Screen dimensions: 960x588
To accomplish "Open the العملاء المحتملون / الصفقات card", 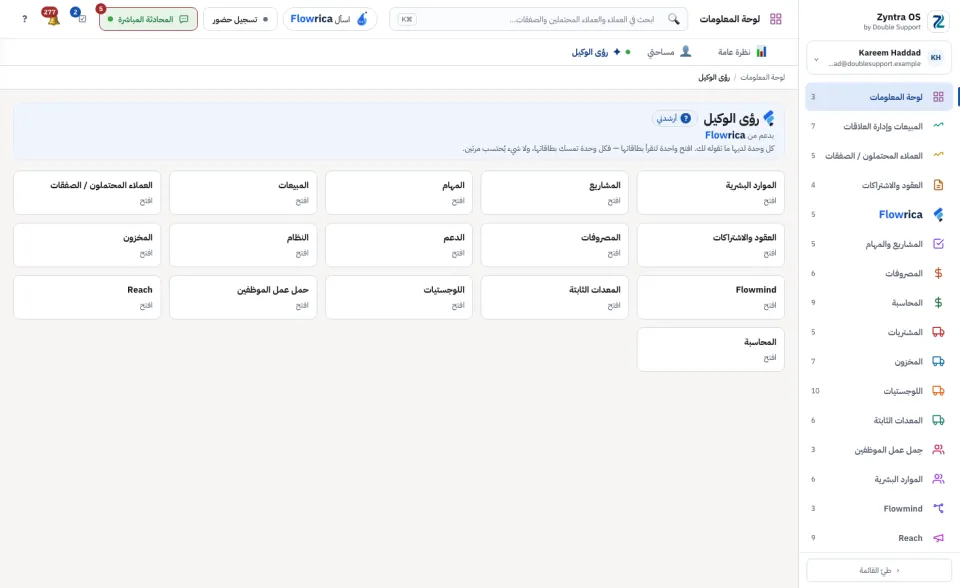I will (87, 192).
